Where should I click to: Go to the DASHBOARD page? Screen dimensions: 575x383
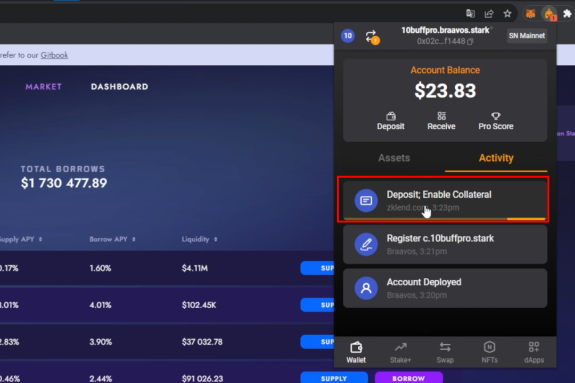[x=120, y=87]
